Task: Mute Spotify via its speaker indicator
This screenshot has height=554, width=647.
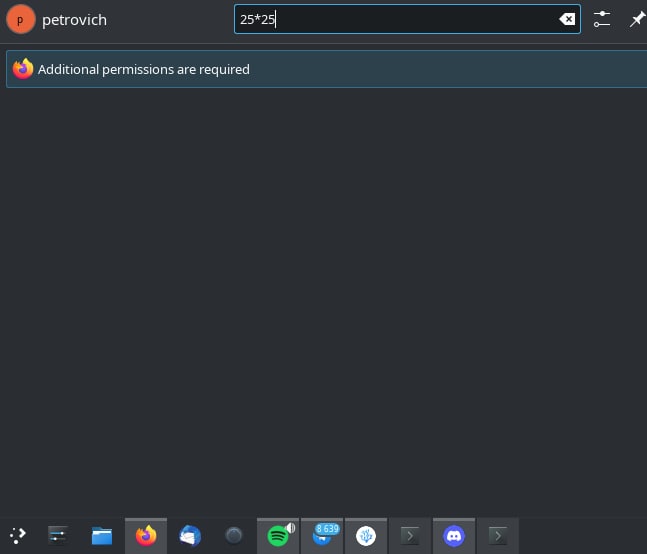Action: click(290, 528)
